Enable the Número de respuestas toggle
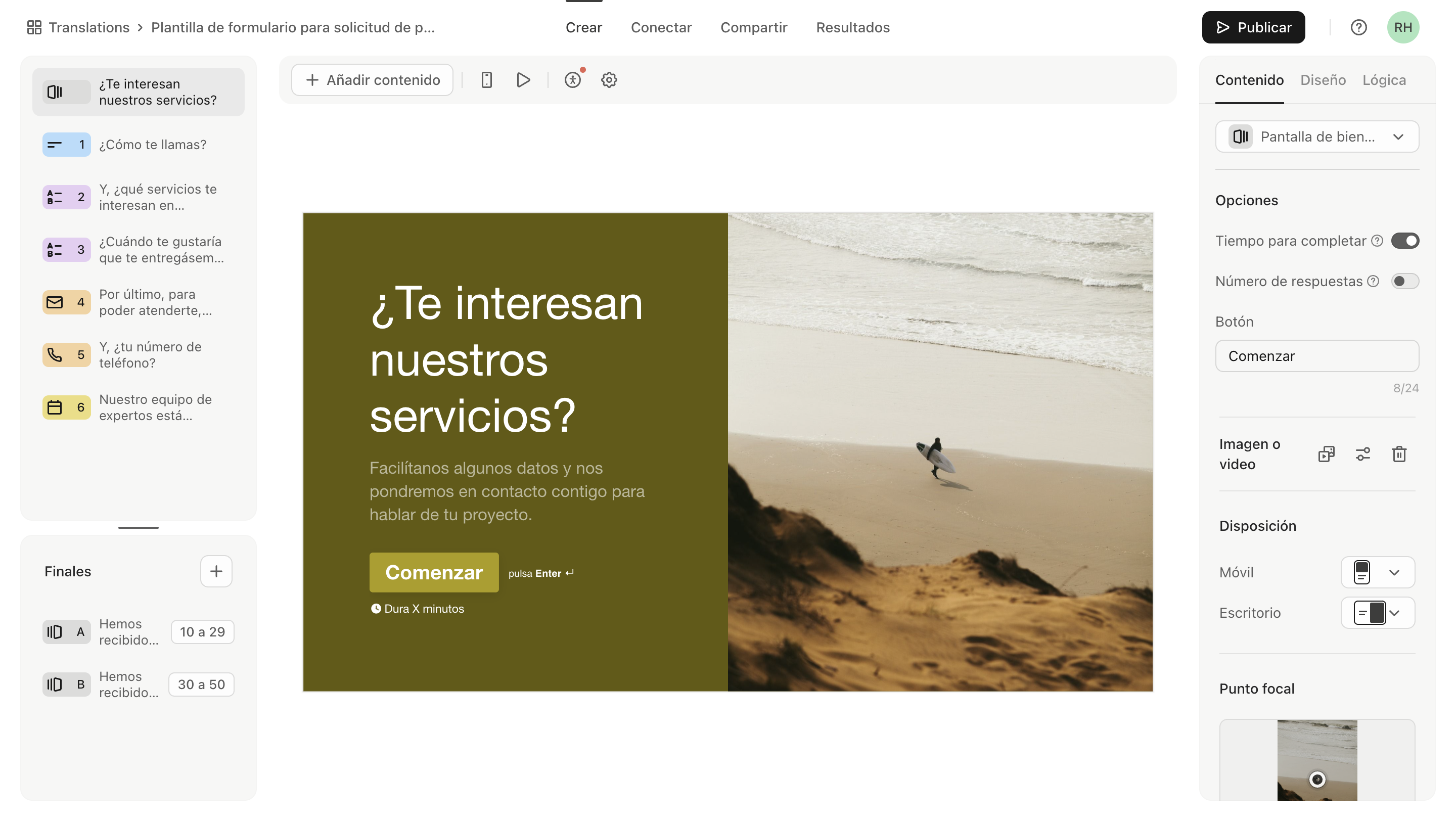 point(1405,281)
